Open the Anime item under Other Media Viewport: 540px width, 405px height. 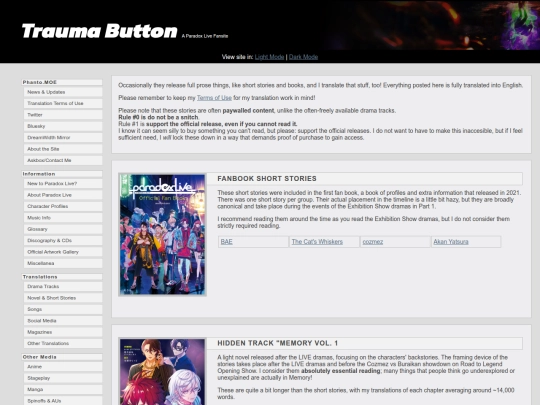[63, 367]
